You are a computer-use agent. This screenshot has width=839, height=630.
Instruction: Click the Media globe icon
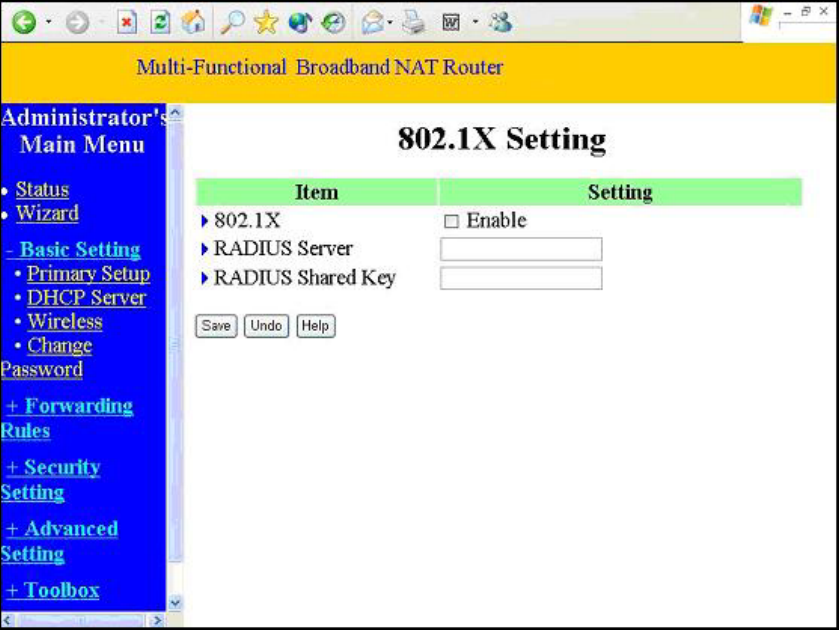point(300,22)
